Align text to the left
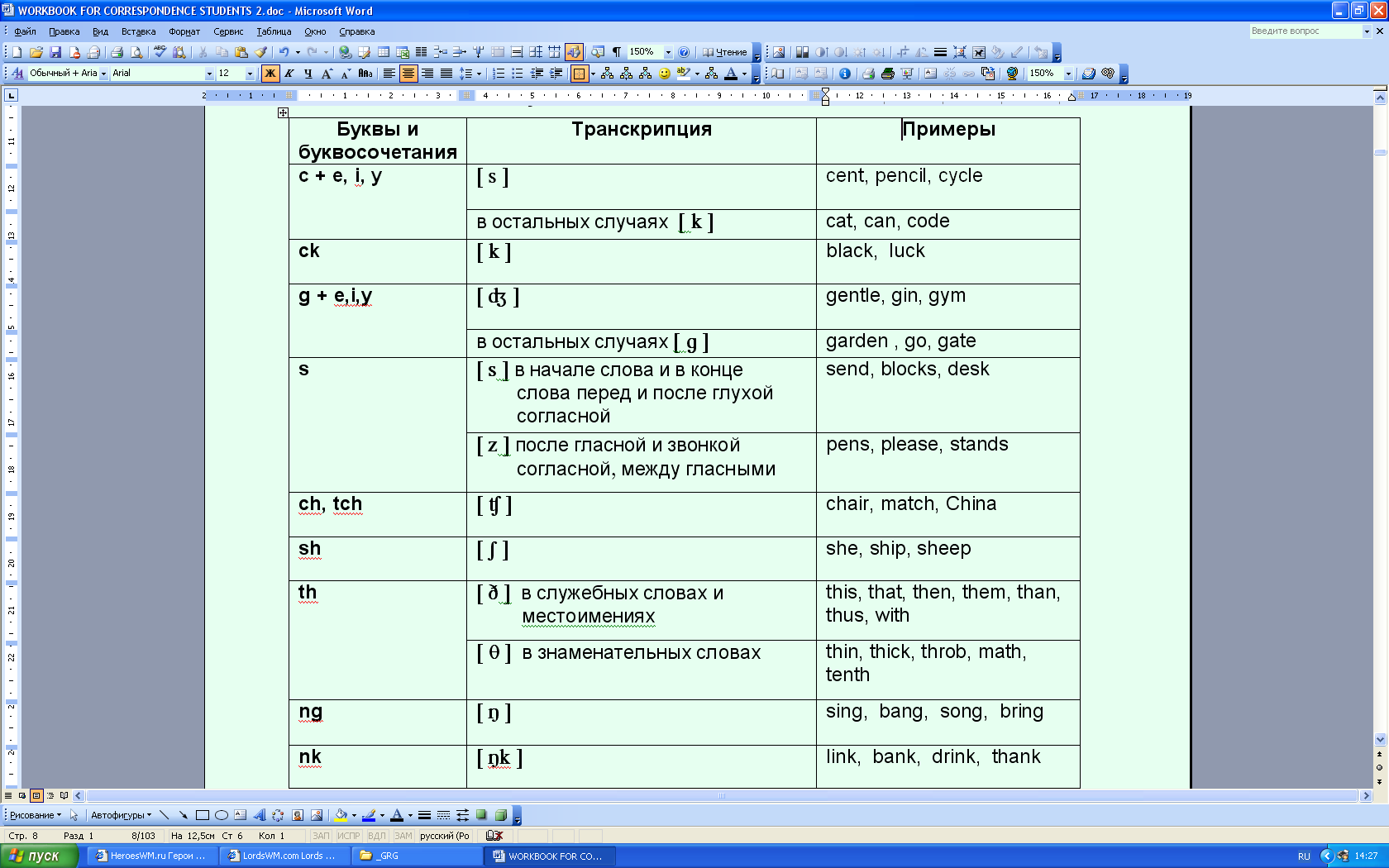The height and width of the screenshot is (868, 1389). tap(389, 74)
